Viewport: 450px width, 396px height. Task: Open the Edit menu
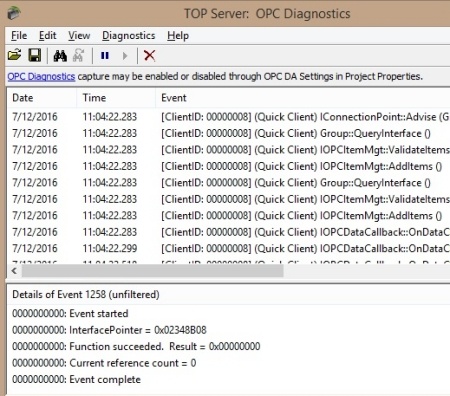coord(48,35)
